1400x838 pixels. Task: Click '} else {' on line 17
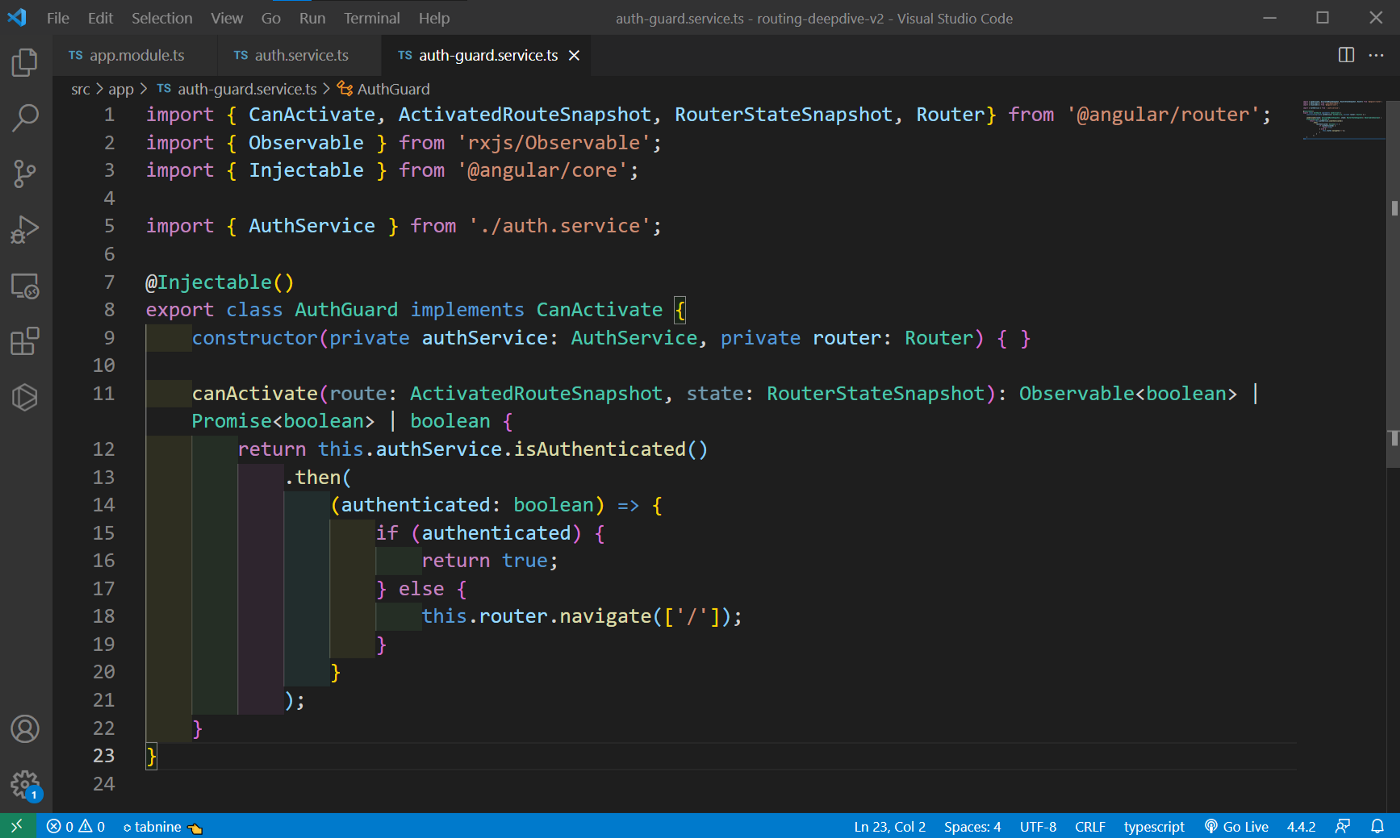tap(421, 589)
